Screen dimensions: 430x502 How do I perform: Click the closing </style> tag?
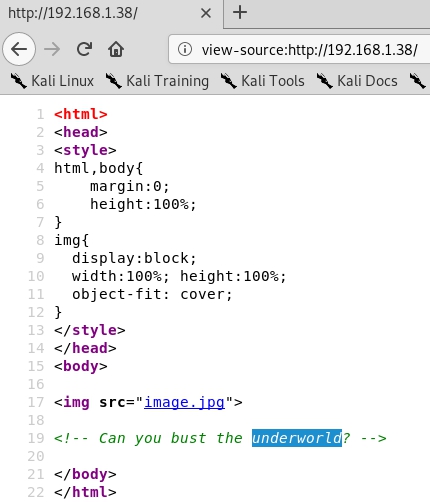pos(90,330)
